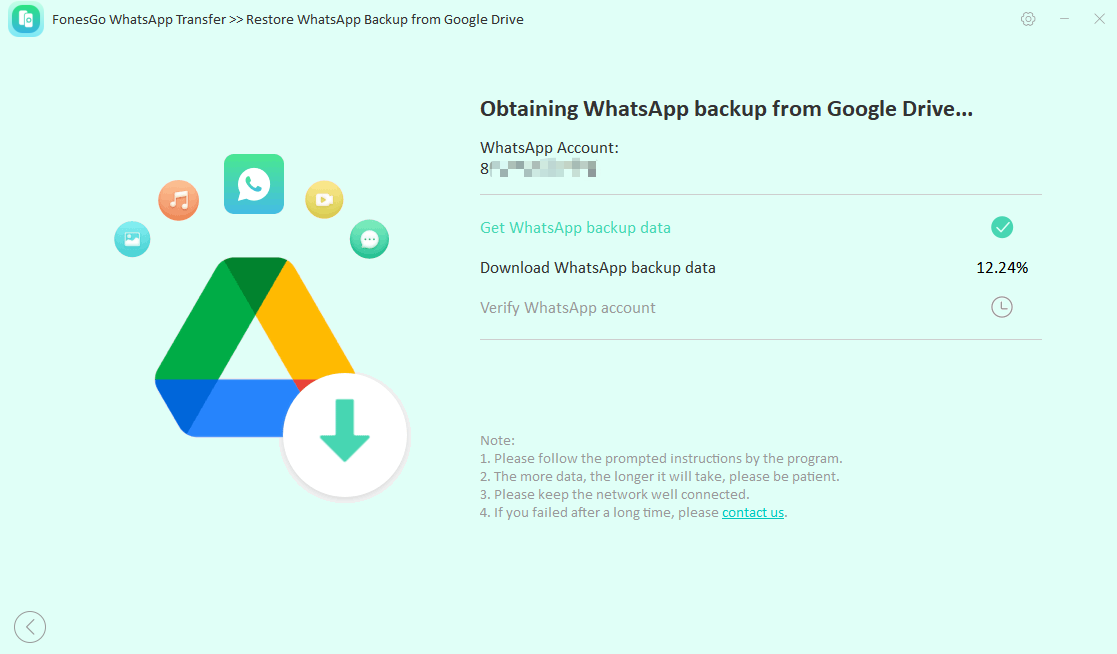Select Get WhatsApp backup data step
Image resolution: width=1117 pixels, height=654 pixels.
click(575, 228)
